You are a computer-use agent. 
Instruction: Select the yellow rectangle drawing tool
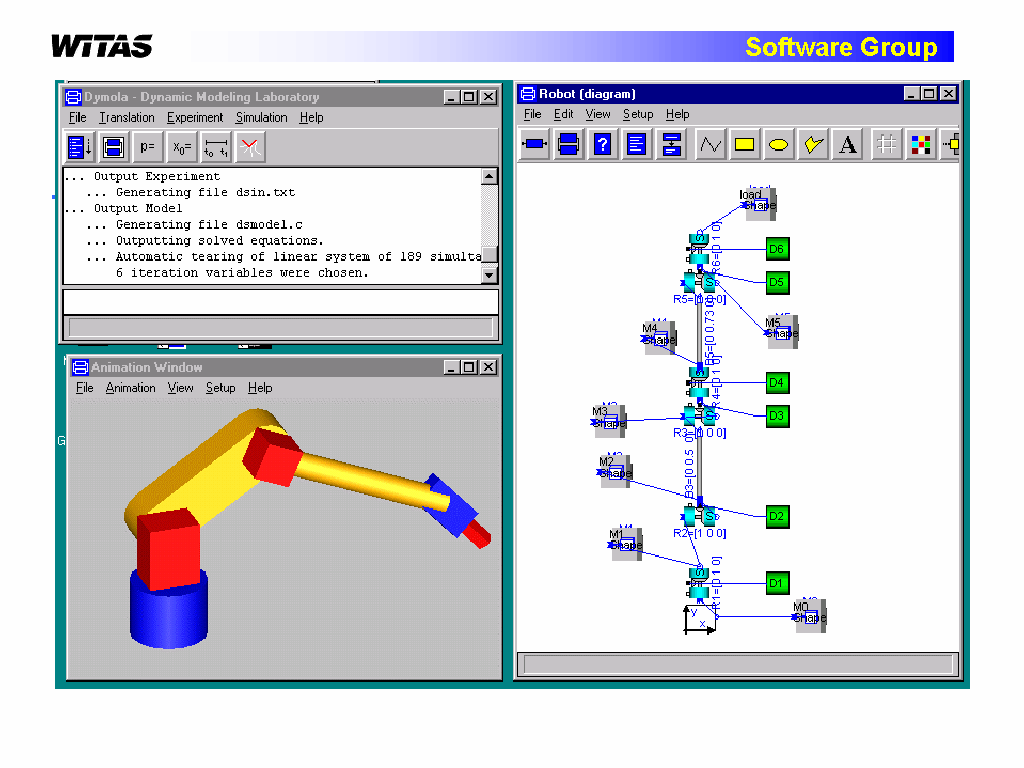(x=744, y=144)
